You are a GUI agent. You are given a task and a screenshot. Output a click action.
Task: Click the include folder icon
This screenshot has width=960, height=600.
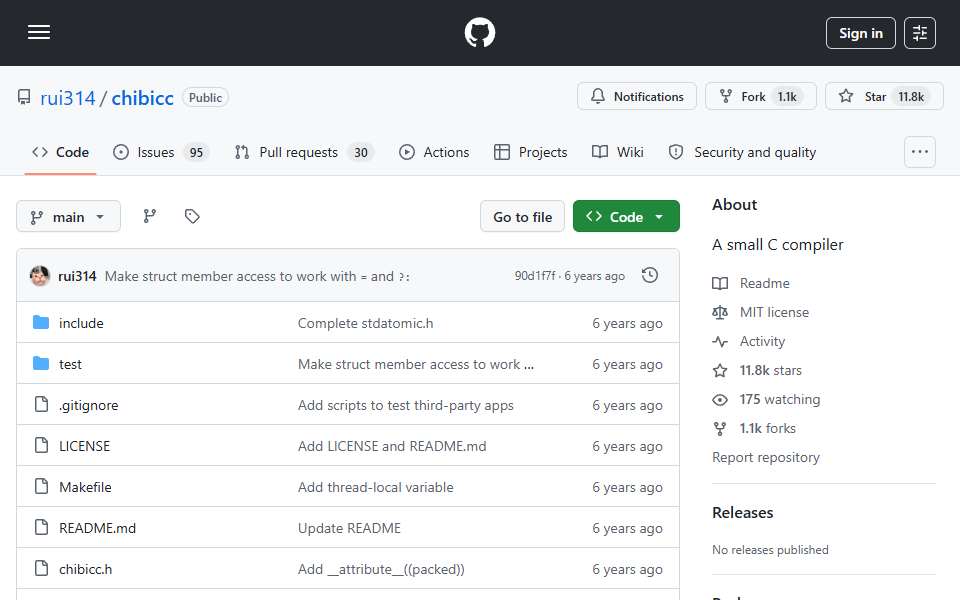point(41,322)
